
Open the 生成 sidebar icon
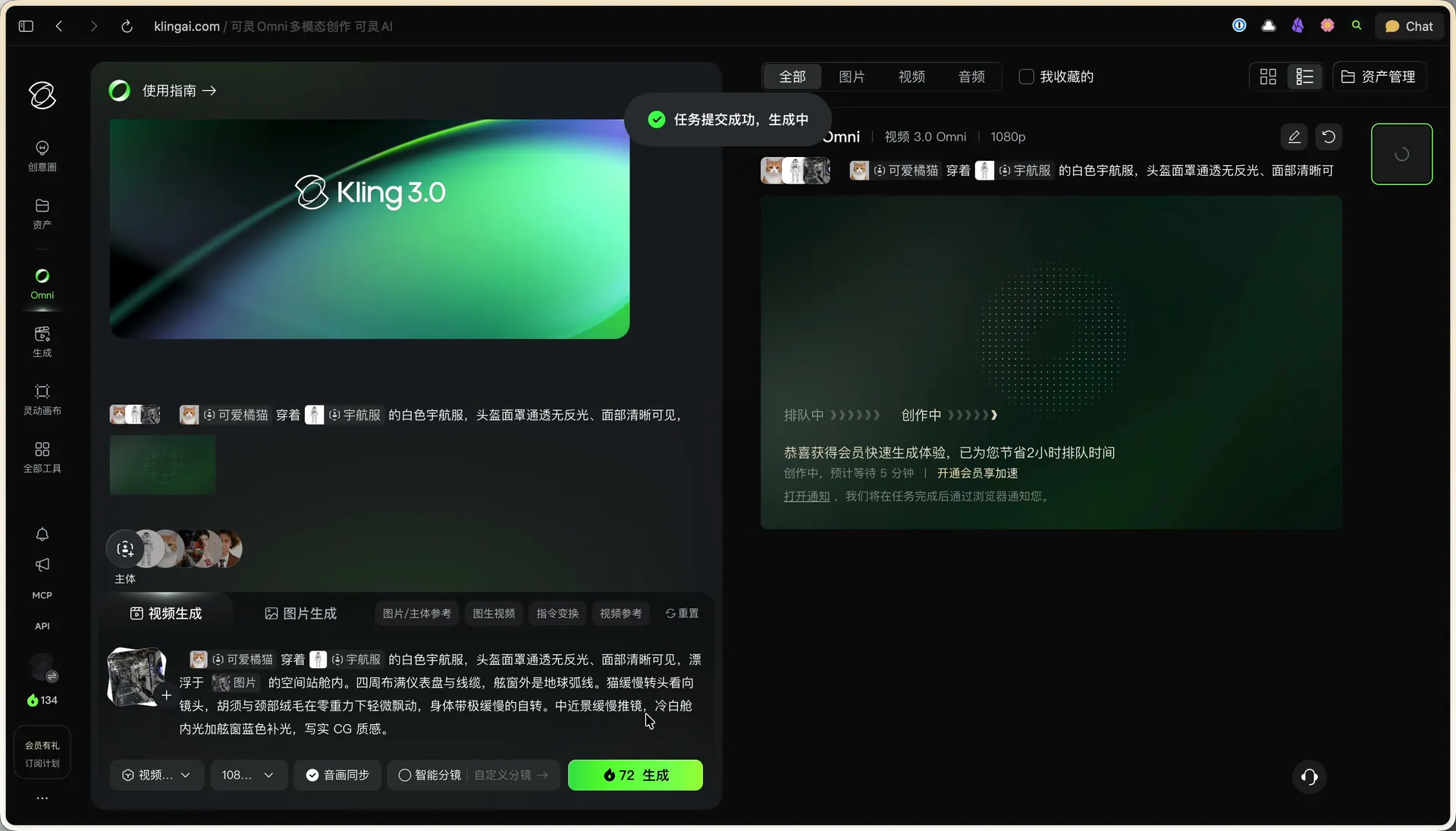42,341
